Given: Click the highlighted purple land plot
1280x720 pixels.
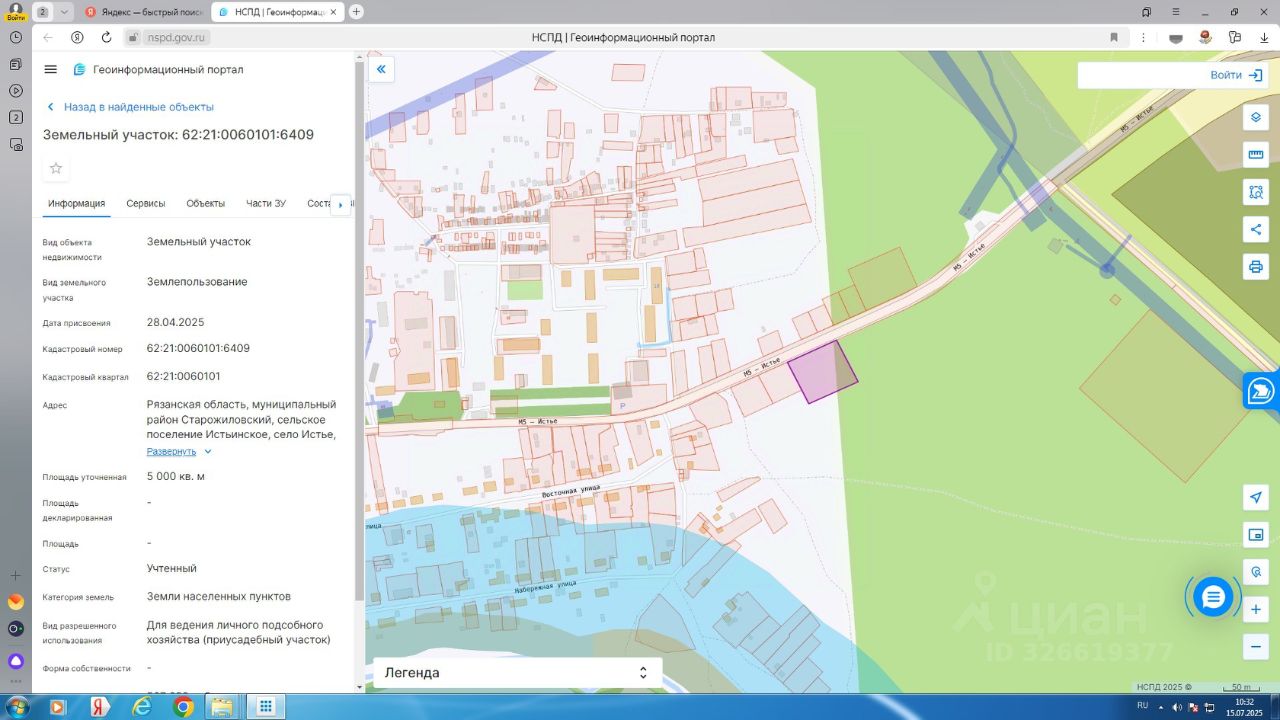Looking at the screenshot, I should tap(820, 373).
